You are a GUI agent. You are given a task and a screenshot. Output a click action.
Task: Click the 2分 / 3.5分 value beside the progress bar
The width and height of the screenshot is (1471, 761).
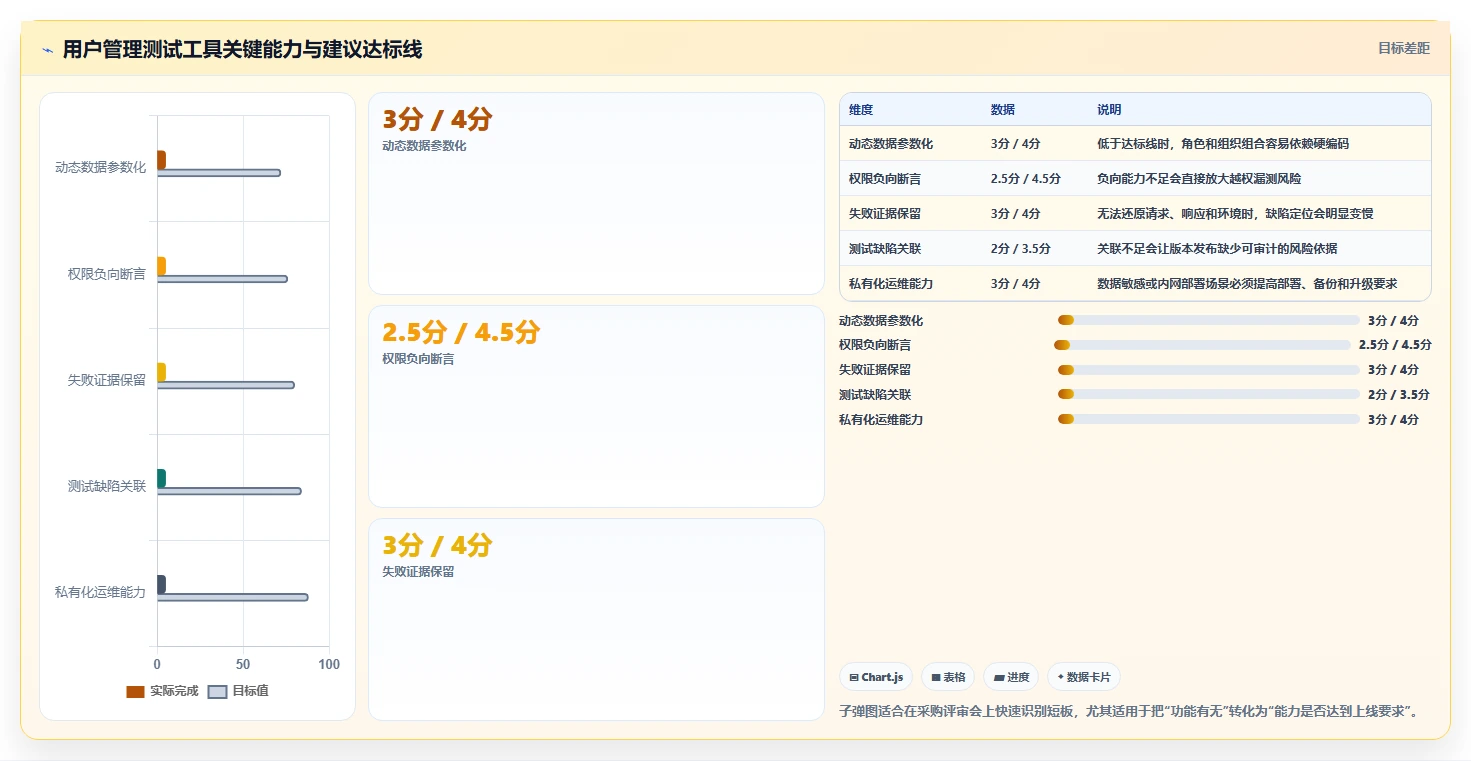click(x=1399, y=395)
